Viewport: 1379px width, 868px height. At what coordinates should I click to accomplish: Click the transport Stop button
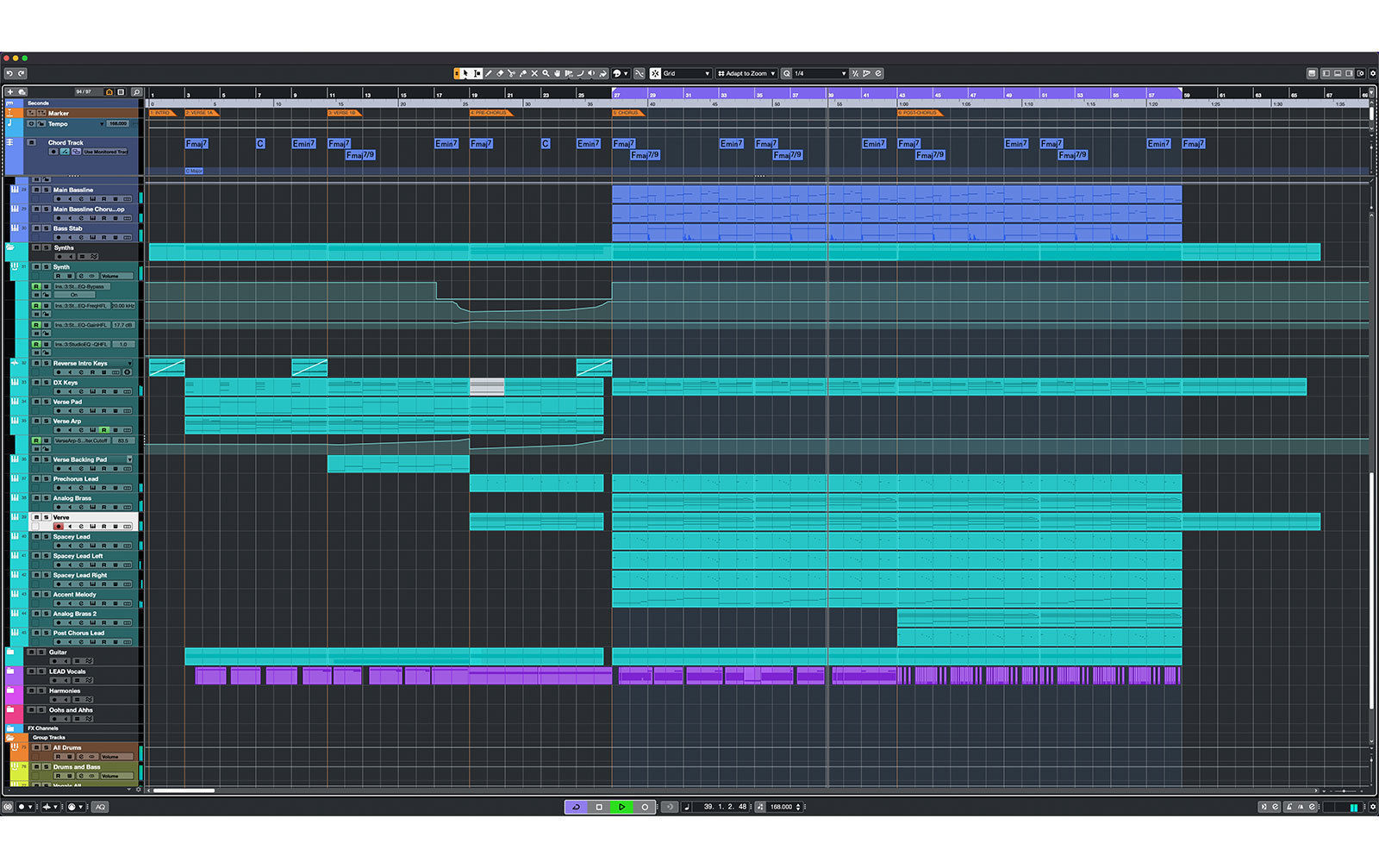coord(599,807)
